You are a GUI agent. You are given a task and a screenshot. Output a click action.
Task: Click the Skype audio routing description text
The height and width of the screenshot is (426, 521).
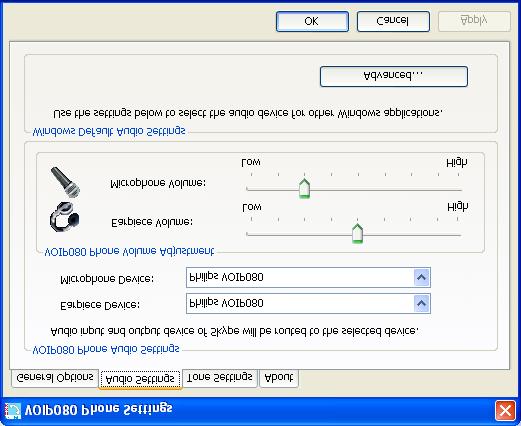[234, 331]
